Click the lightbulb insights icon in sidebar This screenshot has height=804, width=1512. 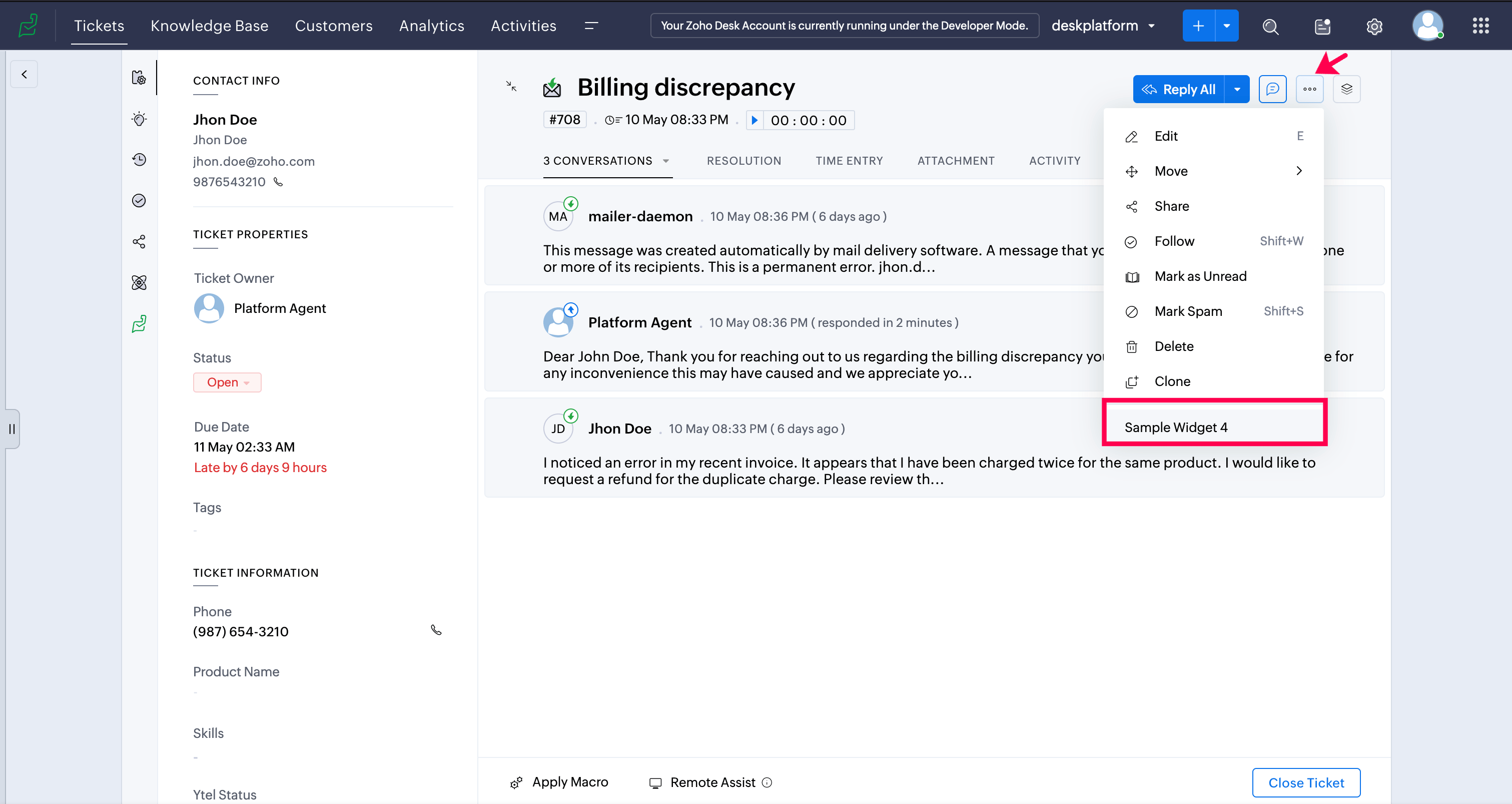click(139, 119)
